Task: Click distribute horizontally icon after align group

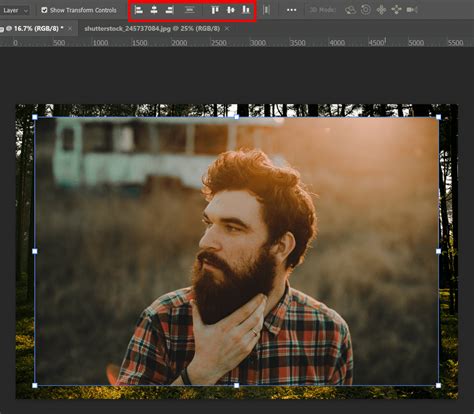Action: pos(266,10)
